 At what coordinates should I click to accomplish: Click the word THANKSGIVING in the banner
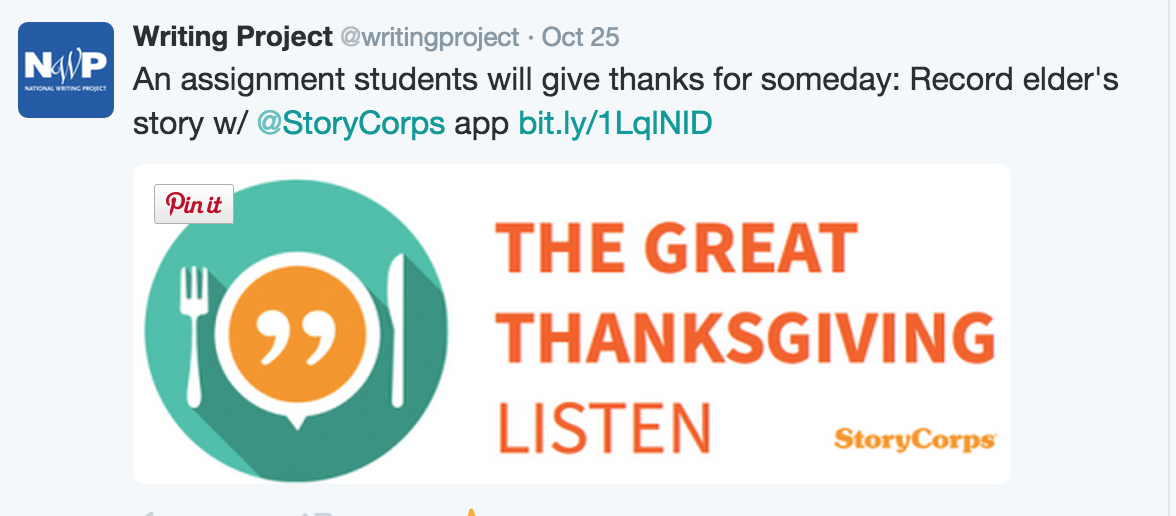[x=745, y=338]
